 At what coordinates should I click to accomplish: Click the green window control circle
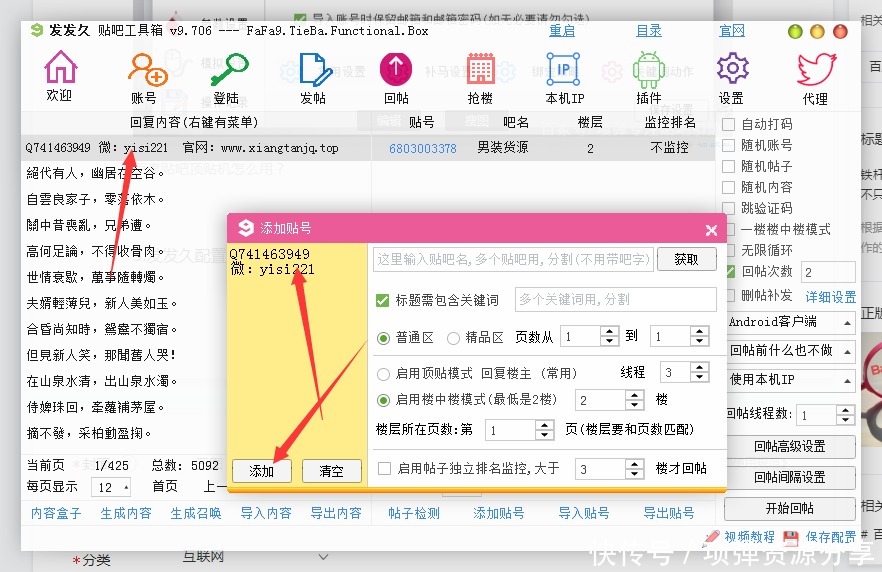pos(795,31)
